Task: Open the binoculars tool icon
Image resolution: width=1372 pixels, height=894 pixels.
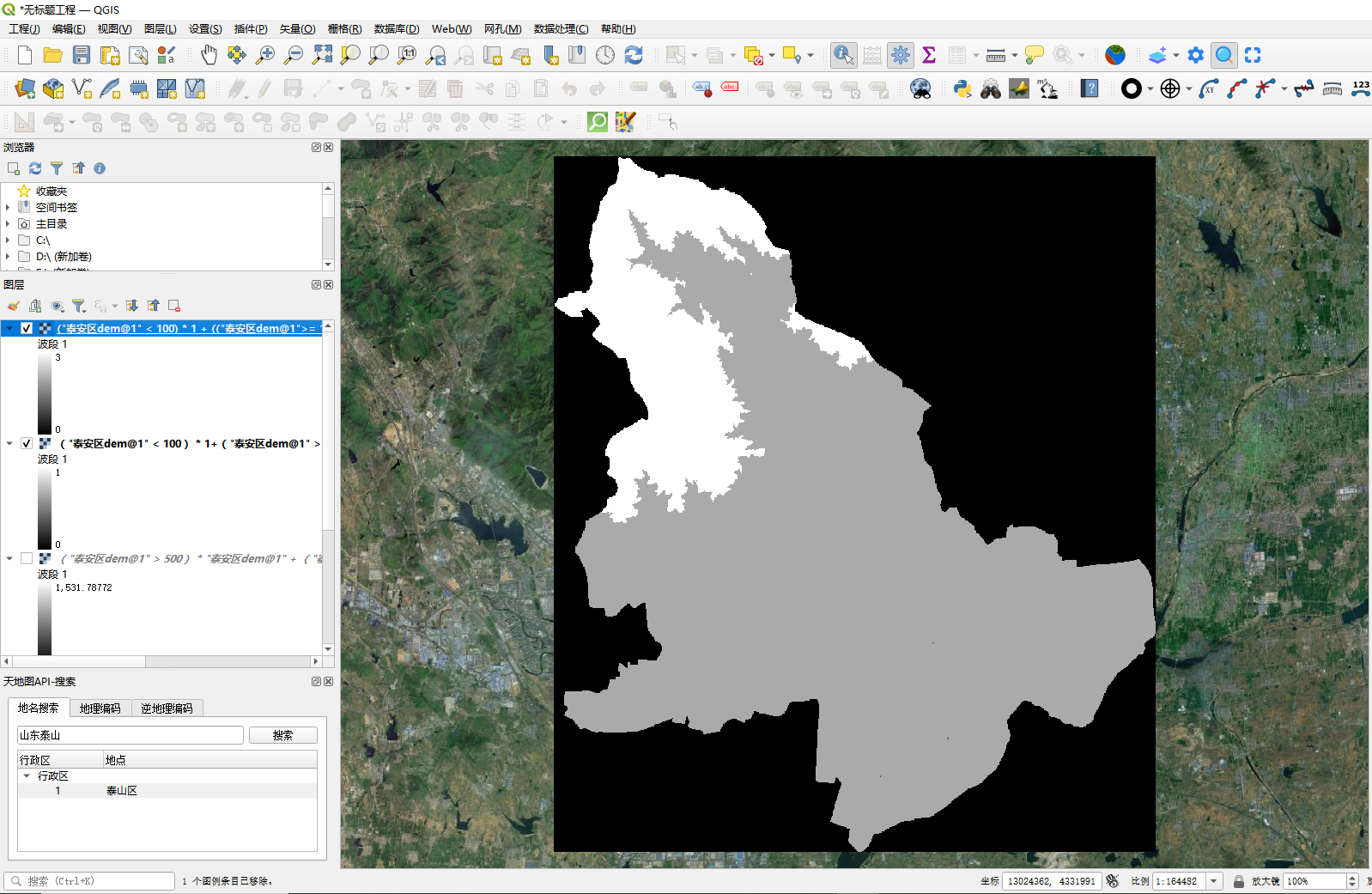Action: tap(991, 88)
